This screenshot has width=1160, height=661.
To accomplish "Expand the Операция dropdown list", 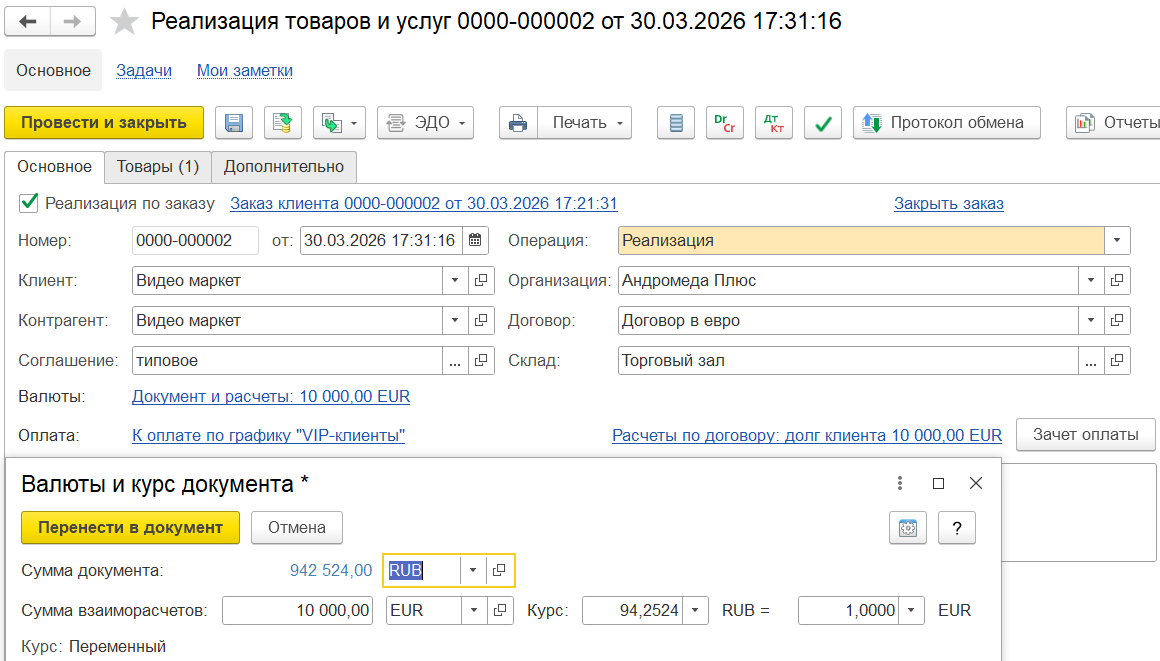I will [1117, 241].
